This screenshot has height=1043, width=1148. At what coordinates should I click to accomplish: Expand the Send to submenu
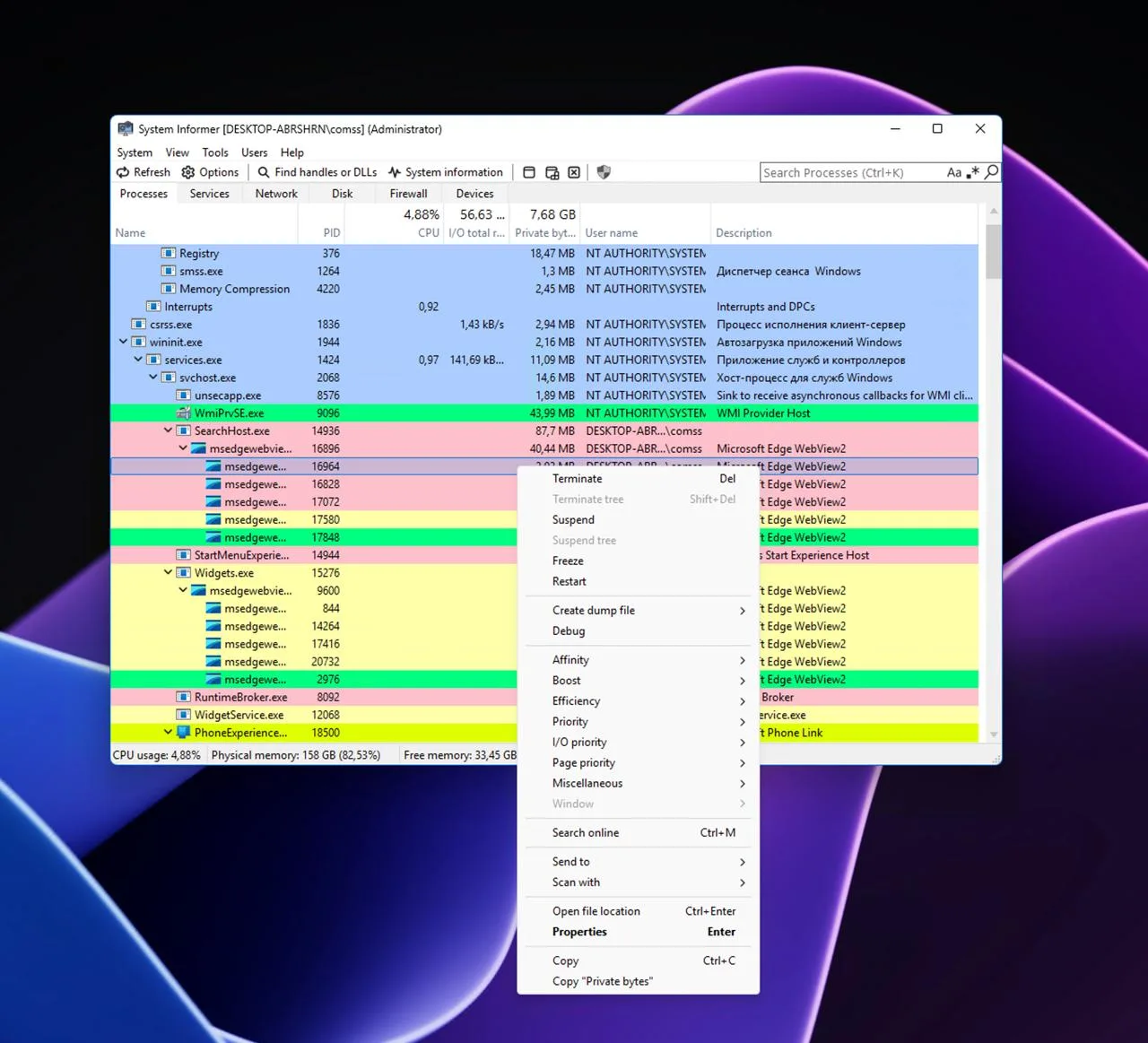(x=639, y=862)
